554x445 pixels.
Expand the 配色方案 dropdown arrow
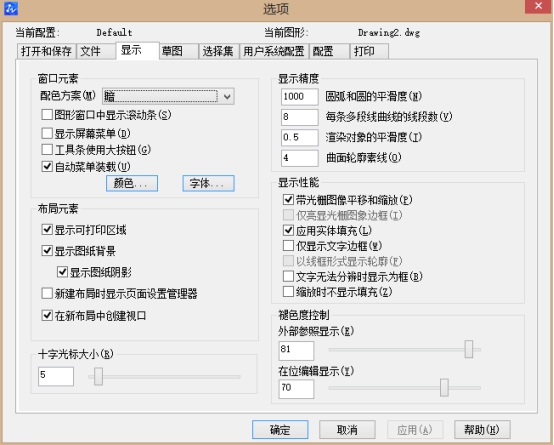227,96
